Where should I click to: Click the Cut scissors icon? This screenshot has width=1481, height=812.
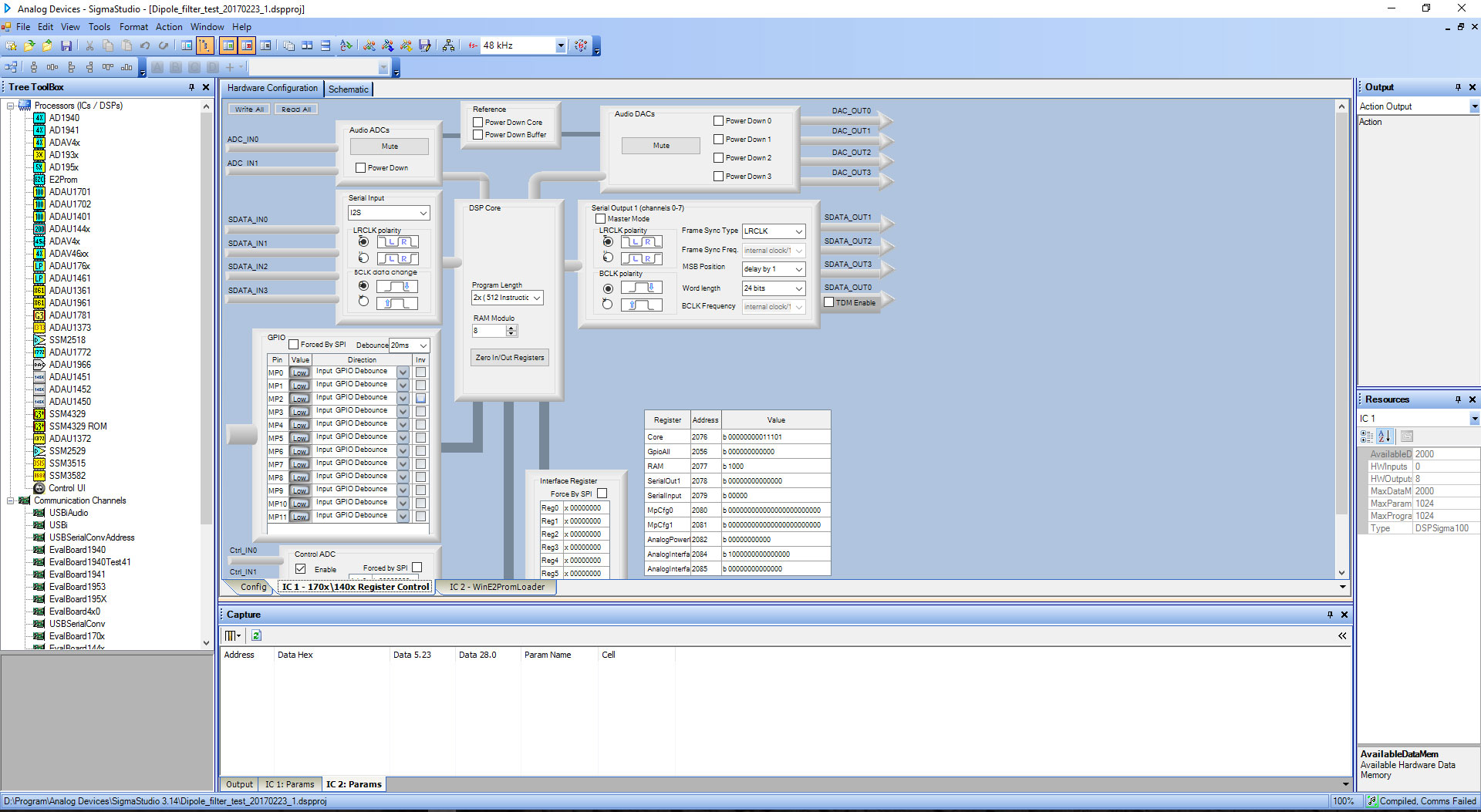pos(89,45)
